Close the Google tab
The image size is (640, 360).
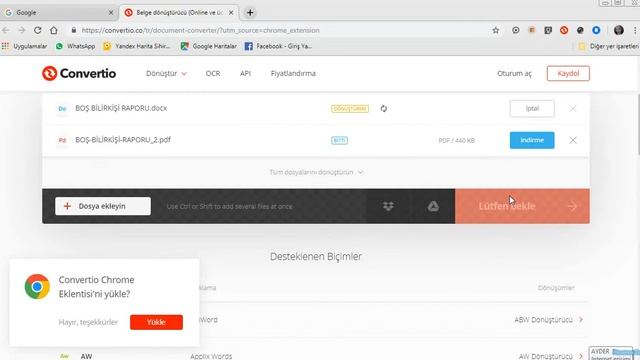(111, 13)
